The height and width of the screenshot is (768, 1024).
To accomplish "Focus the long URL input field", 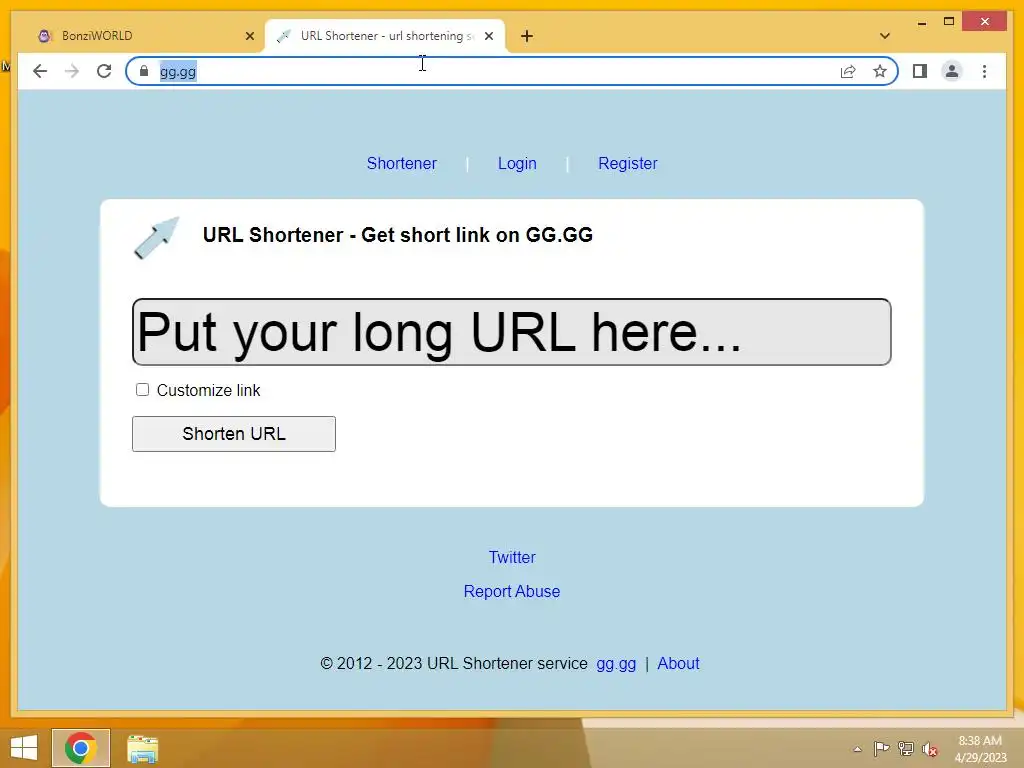I will click(511, 332).
